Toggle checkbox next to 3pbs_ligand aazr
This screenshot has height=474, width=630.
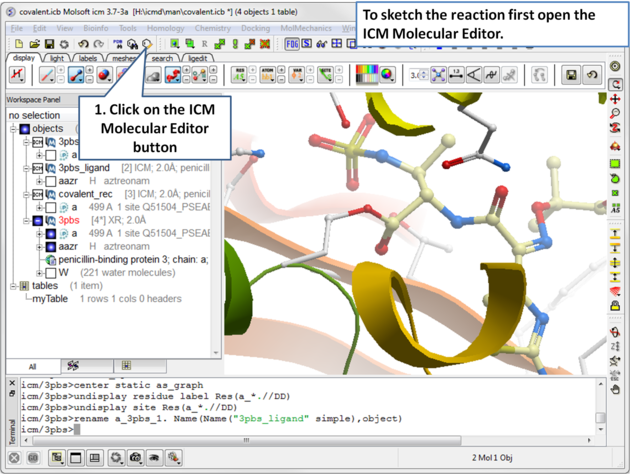click(51, 181)
